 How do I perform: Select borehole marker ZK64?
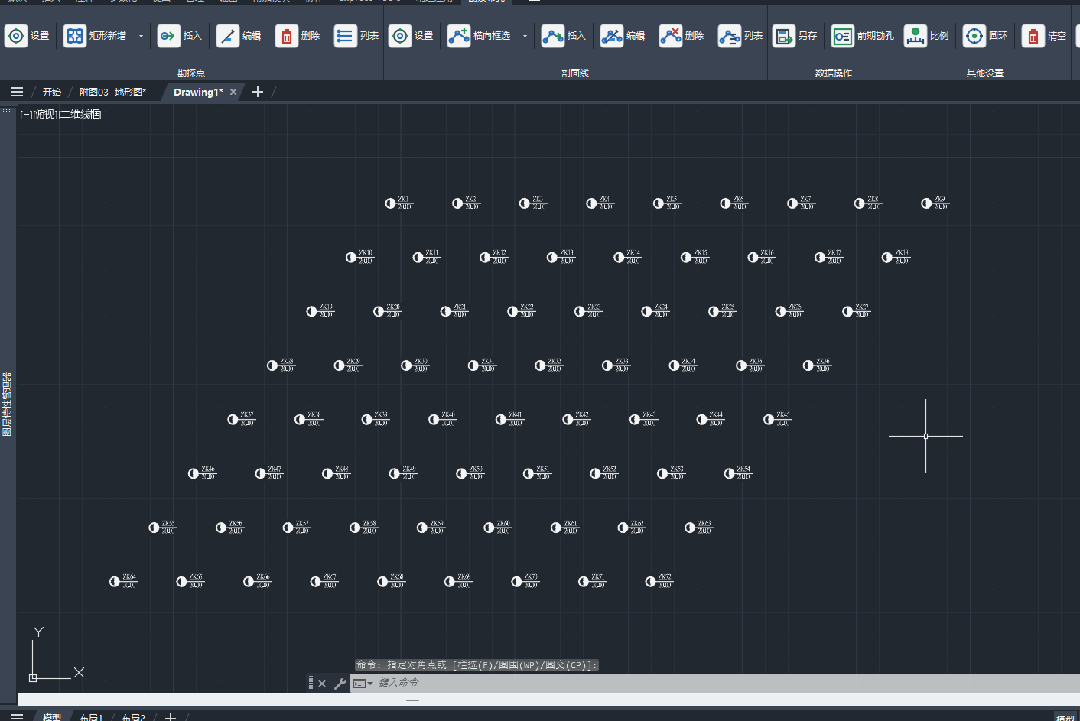click(114, 581)
